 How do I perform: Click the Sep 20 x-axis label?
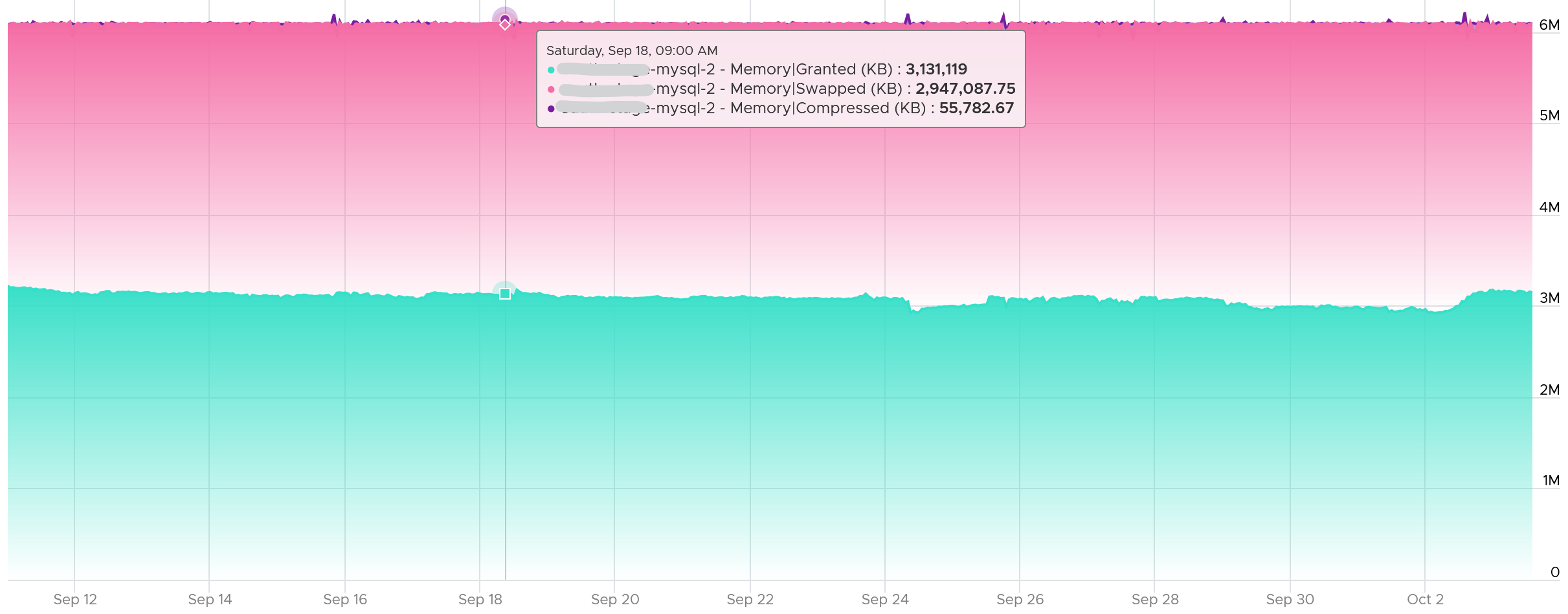coord(615,599)
